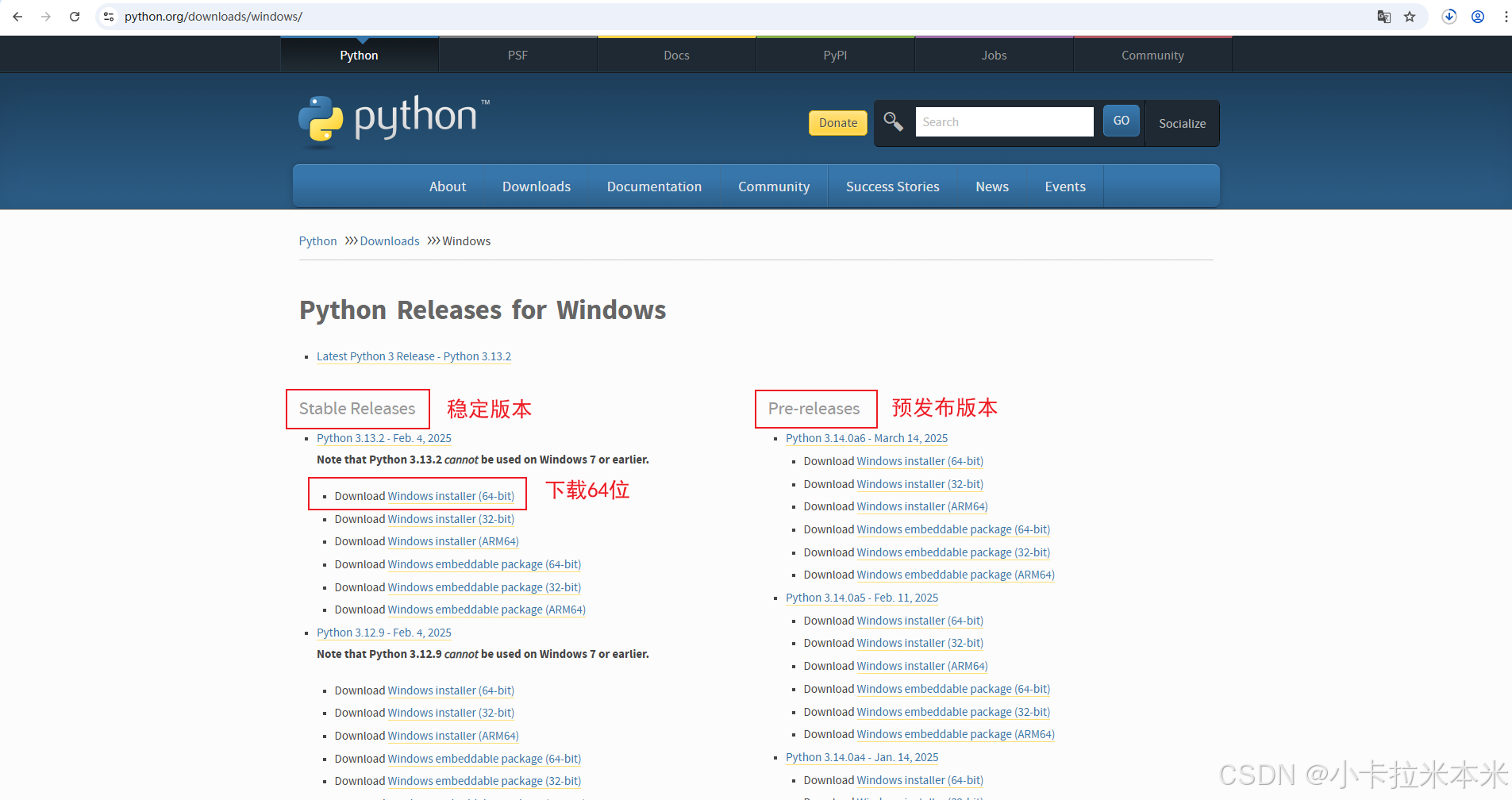Download 3.13.2 Windows installer (64-bit)
The width and height of the screenshot is (1512, 800).
click(x=451, y=496)
